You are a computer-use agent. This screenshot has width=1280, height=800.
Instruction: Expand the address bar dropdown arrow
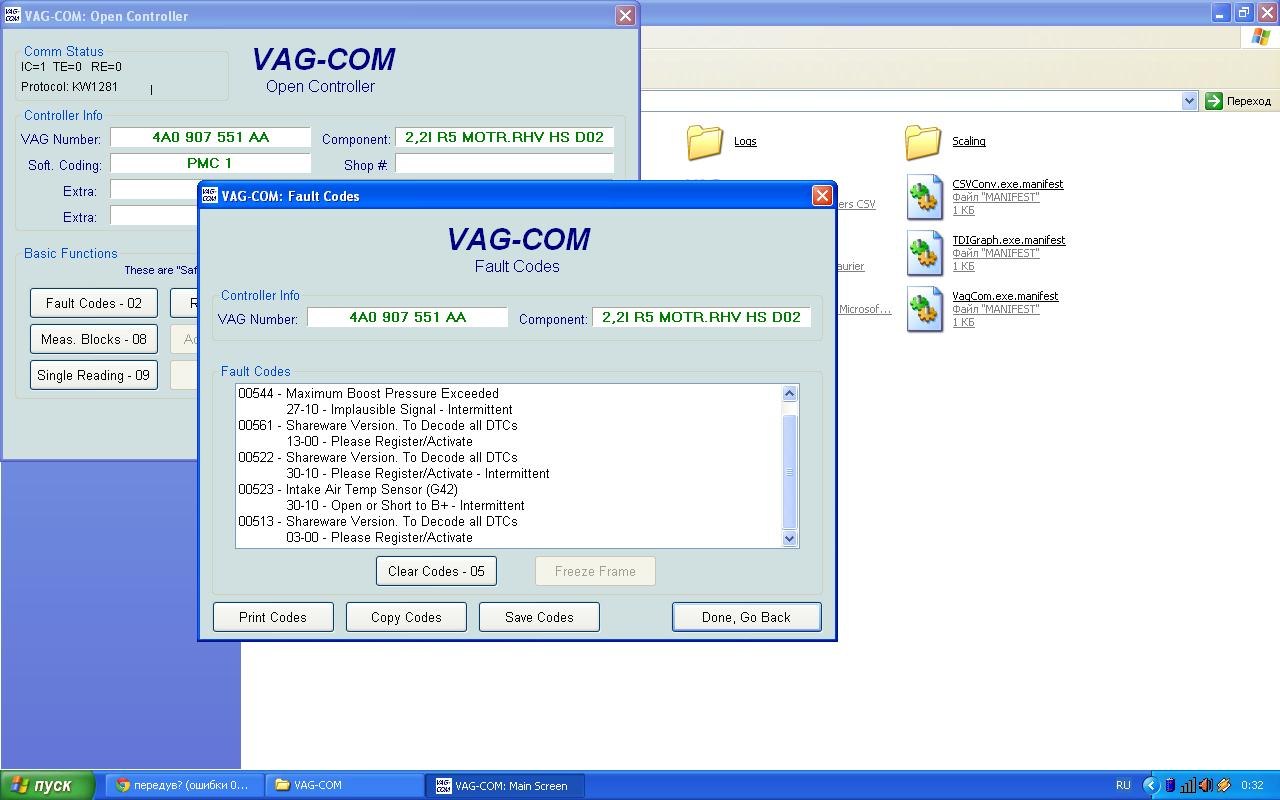(1188, 101)
